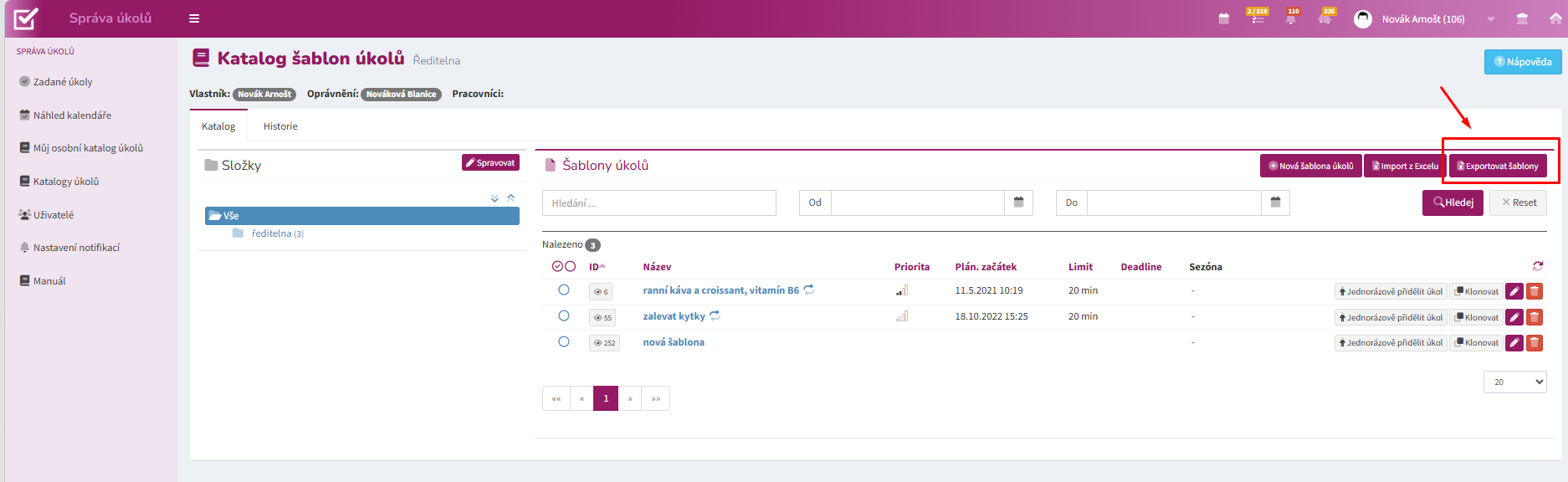The height and width of the screenshot is (482, 1568).
Task: Deselect all templates with empty-circle icon
Action: 571,266
